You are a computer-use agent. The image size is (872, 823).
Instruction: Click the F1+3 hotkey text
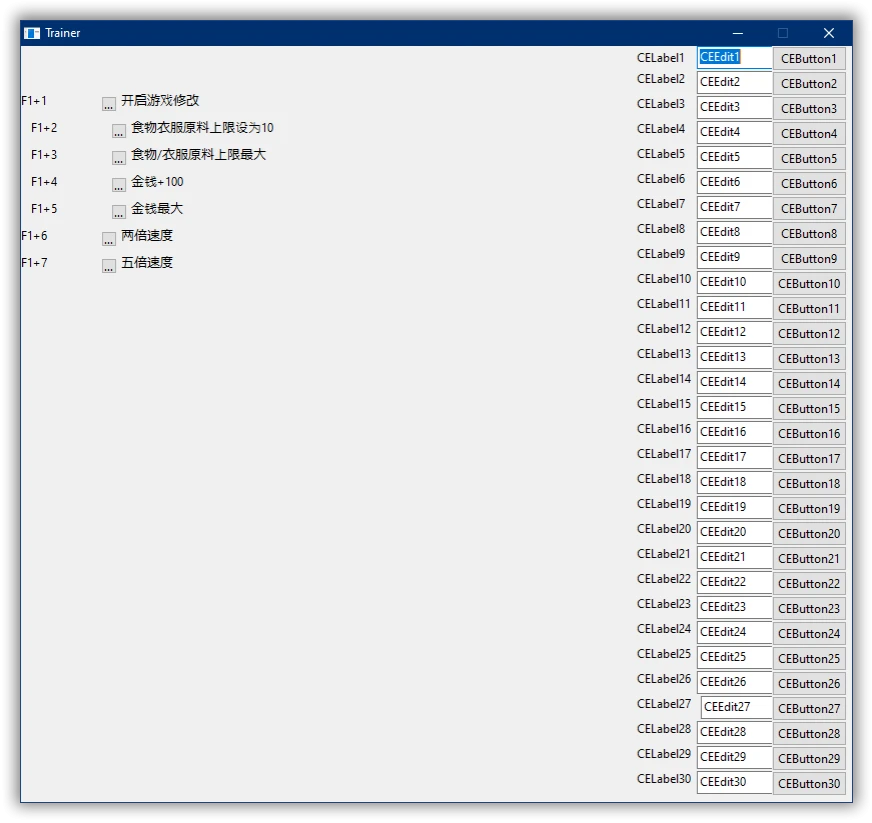[x=44, y=155]
